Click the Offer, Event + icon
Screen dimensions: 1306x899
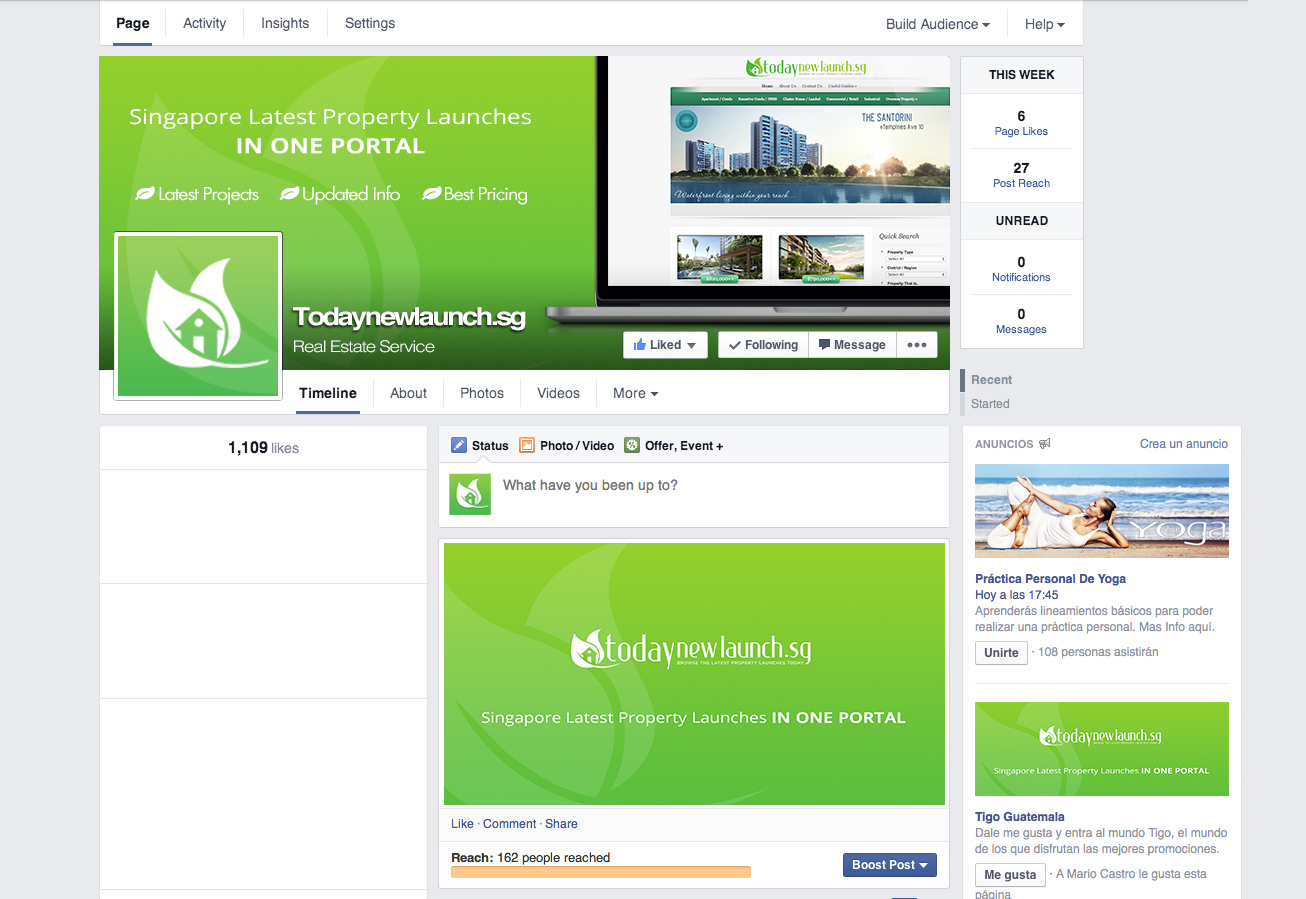tap(632, 446)
